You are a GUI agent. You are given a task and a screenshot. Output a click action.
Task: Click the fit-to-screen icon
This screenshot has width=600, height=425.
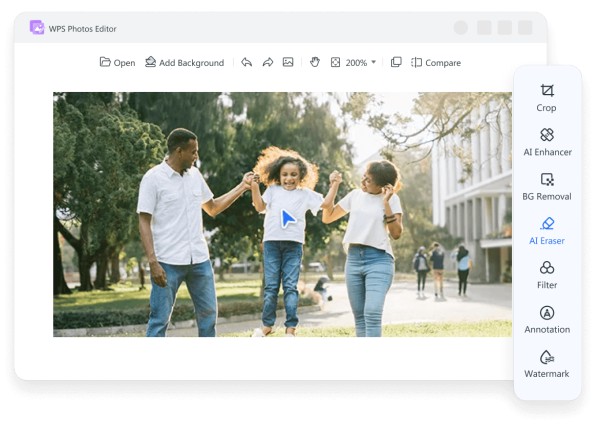[x=335, y=62]
